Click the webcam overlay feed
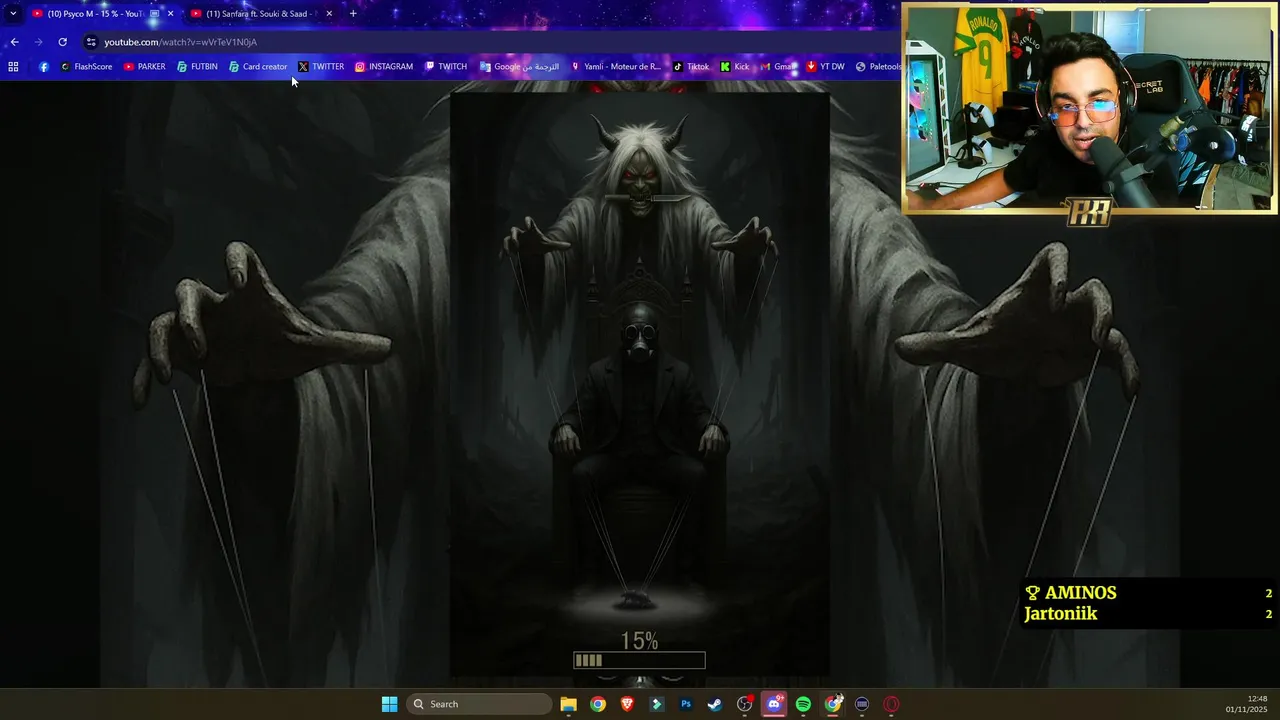Image resolution: width=1280 pixels, height=720 pixels. tap(1090, 108)
